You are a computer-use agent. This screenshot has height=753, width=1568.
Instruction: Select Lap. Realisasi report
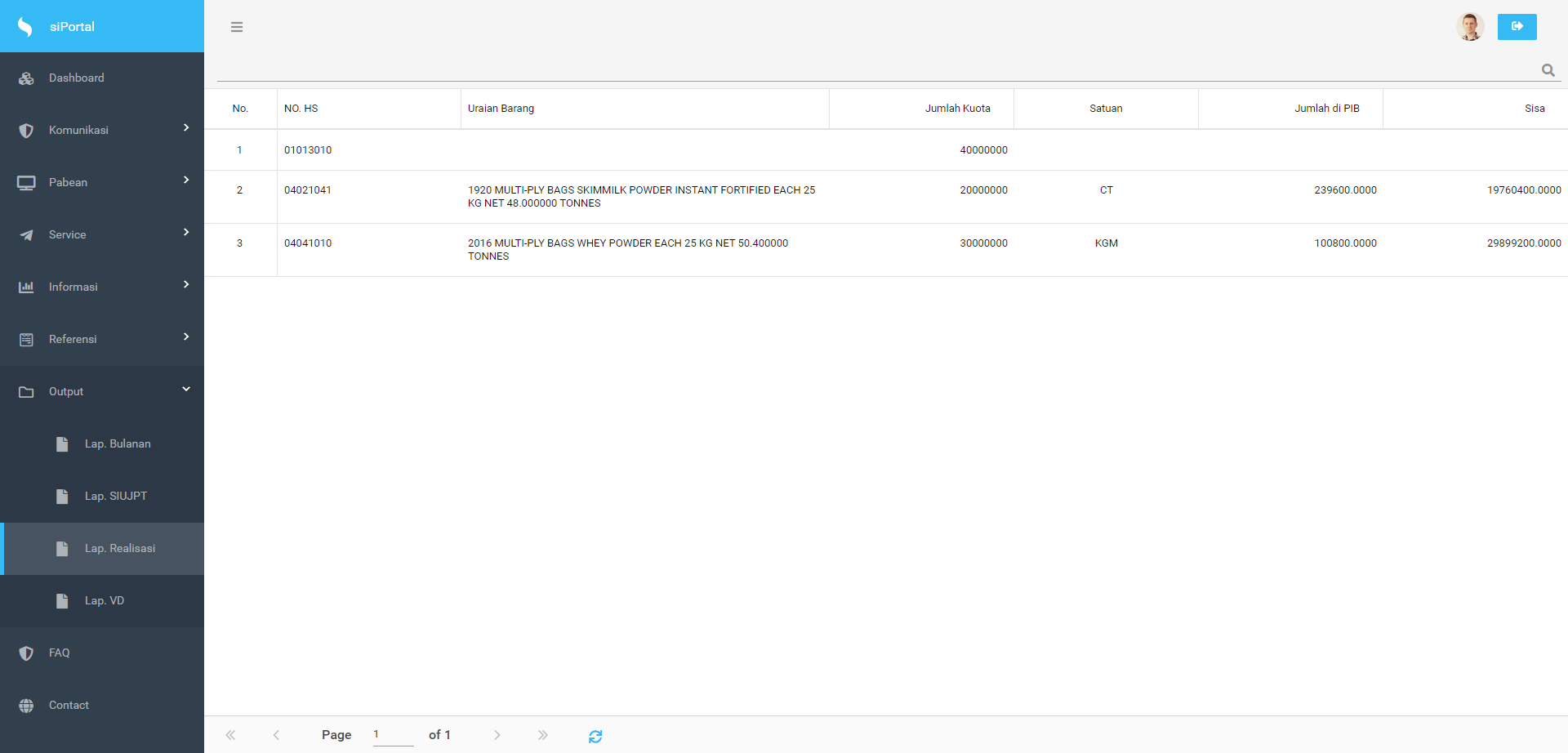click(x=102, y=549)
